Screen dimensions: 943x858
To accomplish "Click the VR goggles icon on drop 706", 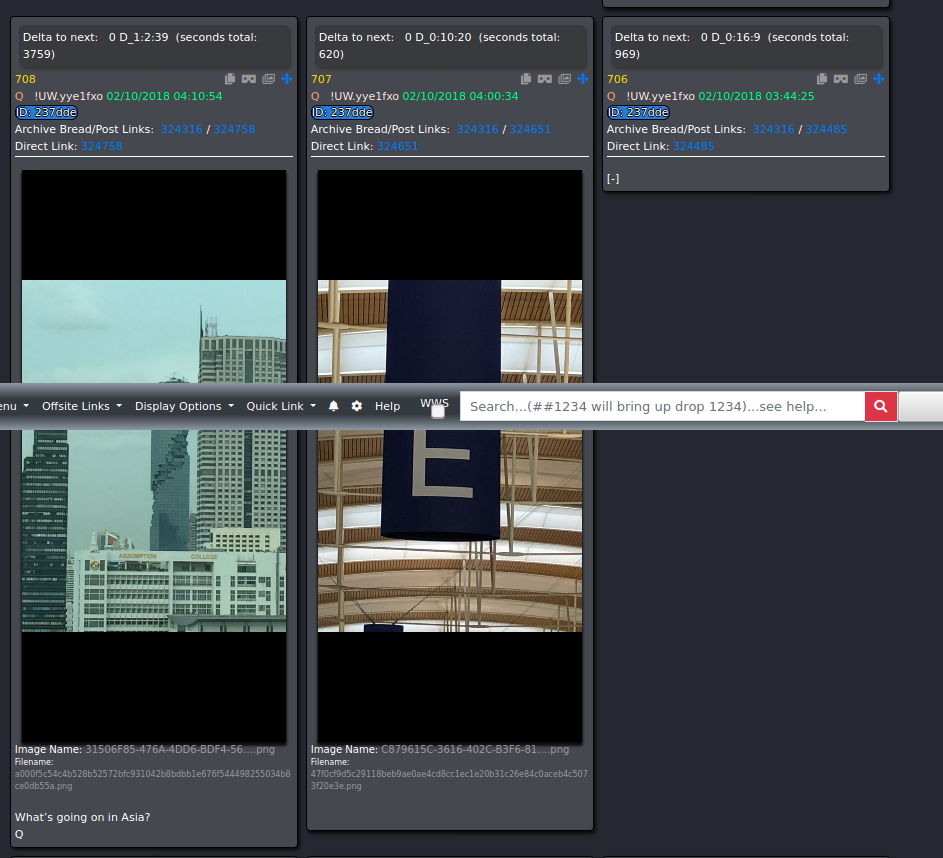I will point(841,79).
